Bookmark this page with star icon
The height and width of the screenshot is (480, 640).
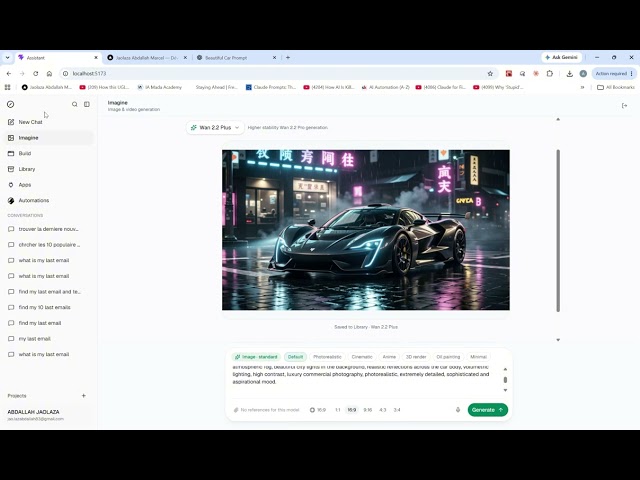490,73
